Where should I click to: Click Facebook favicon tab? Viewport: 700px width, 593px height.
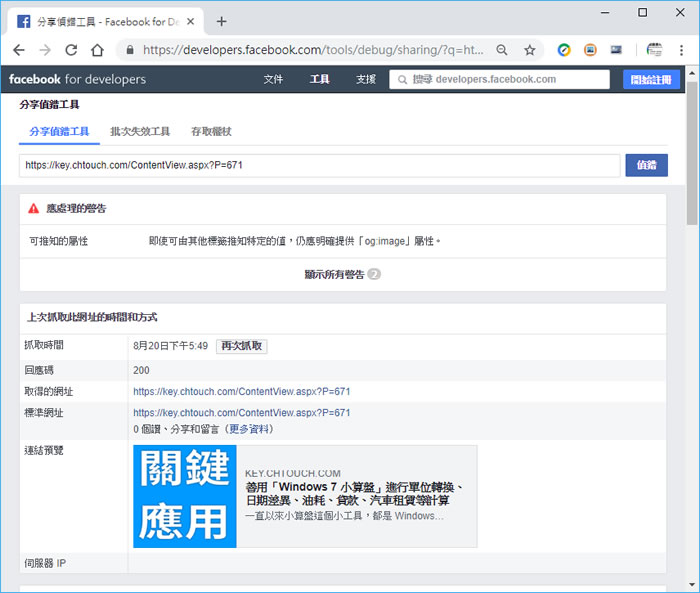tap(23, 21)
